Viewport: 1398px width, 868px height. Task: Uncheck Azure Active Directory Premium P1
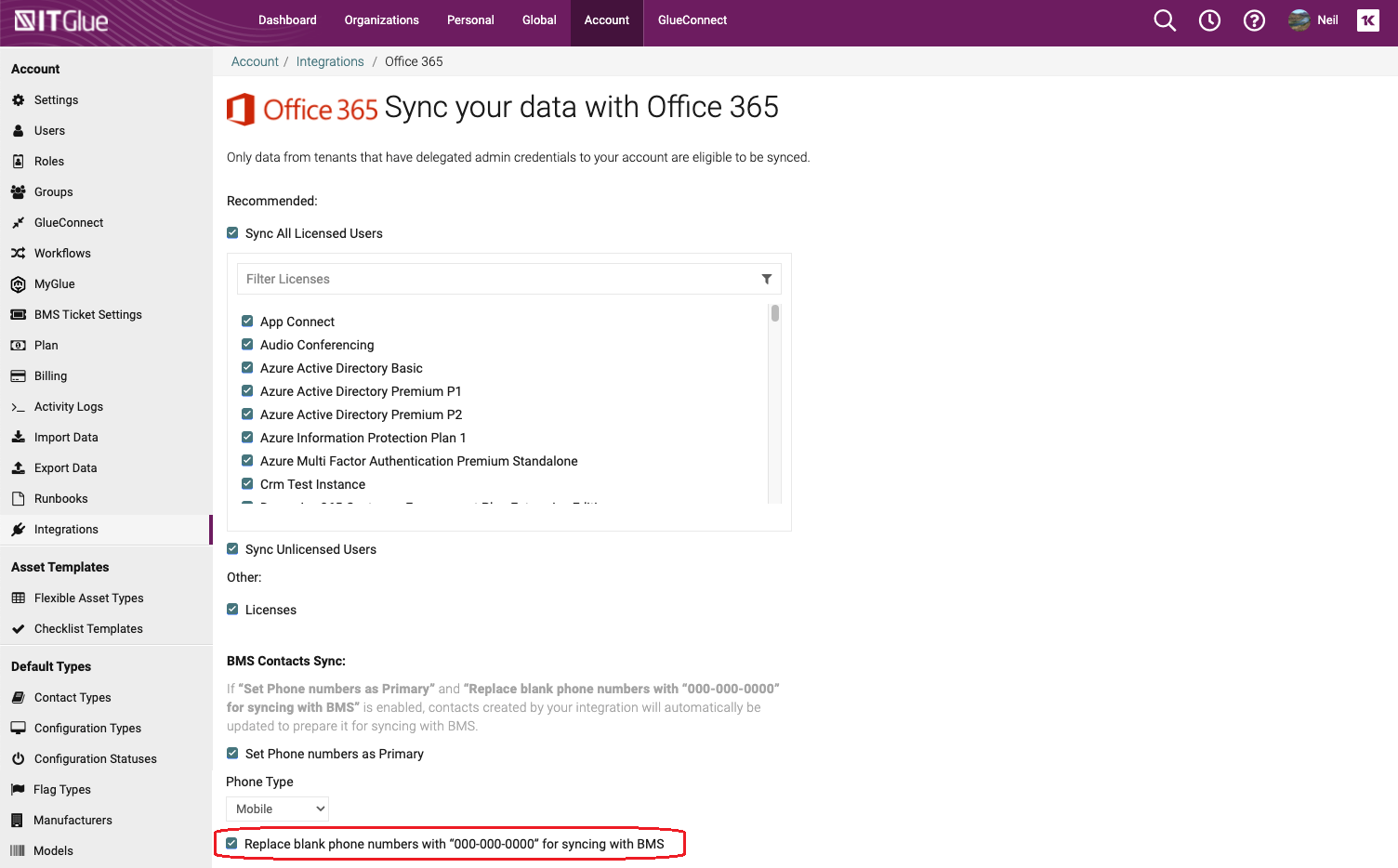coord(247,391)
